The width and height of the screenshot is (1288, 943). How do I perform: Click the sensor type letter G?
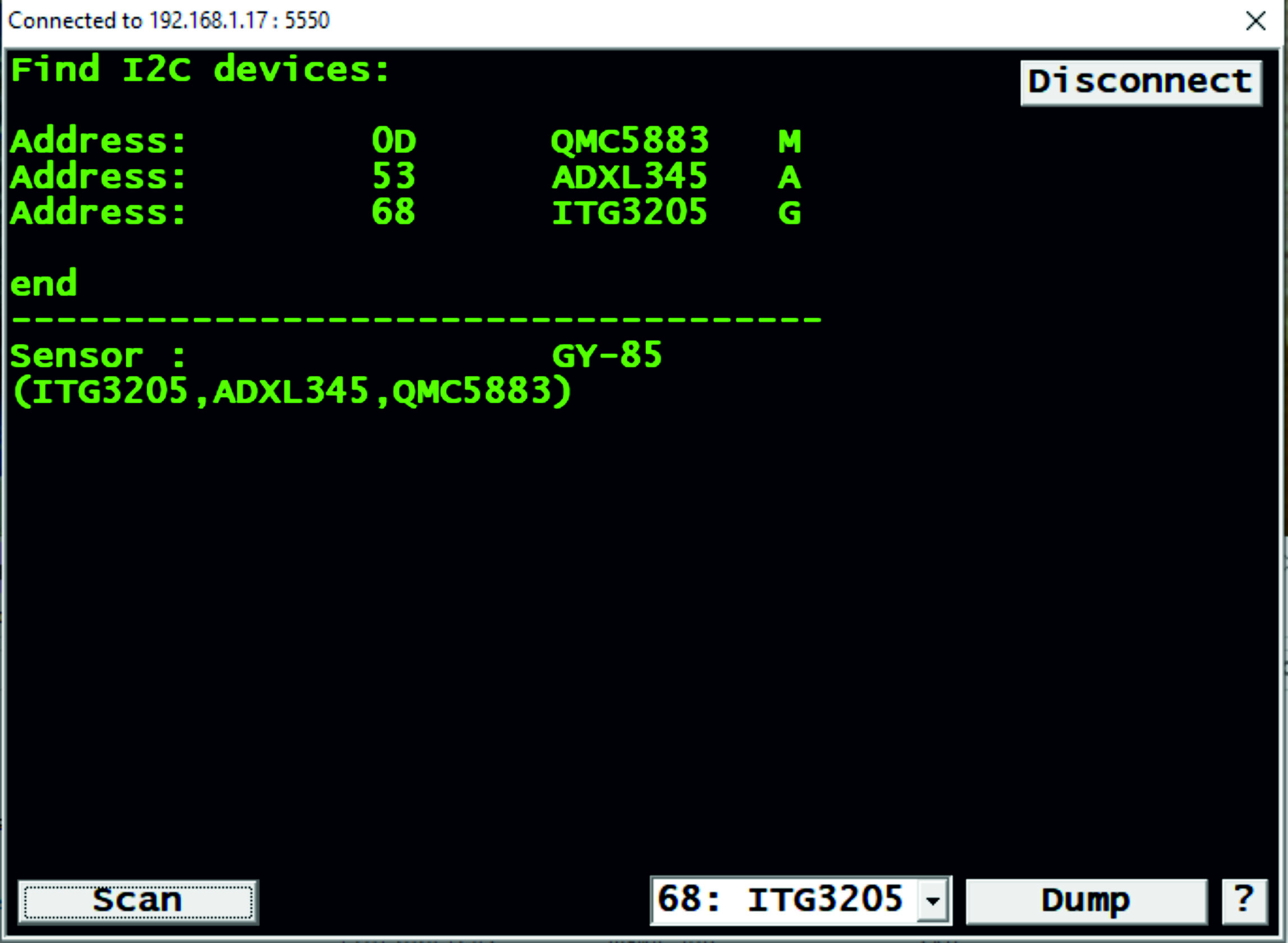(x=790, y=213)
